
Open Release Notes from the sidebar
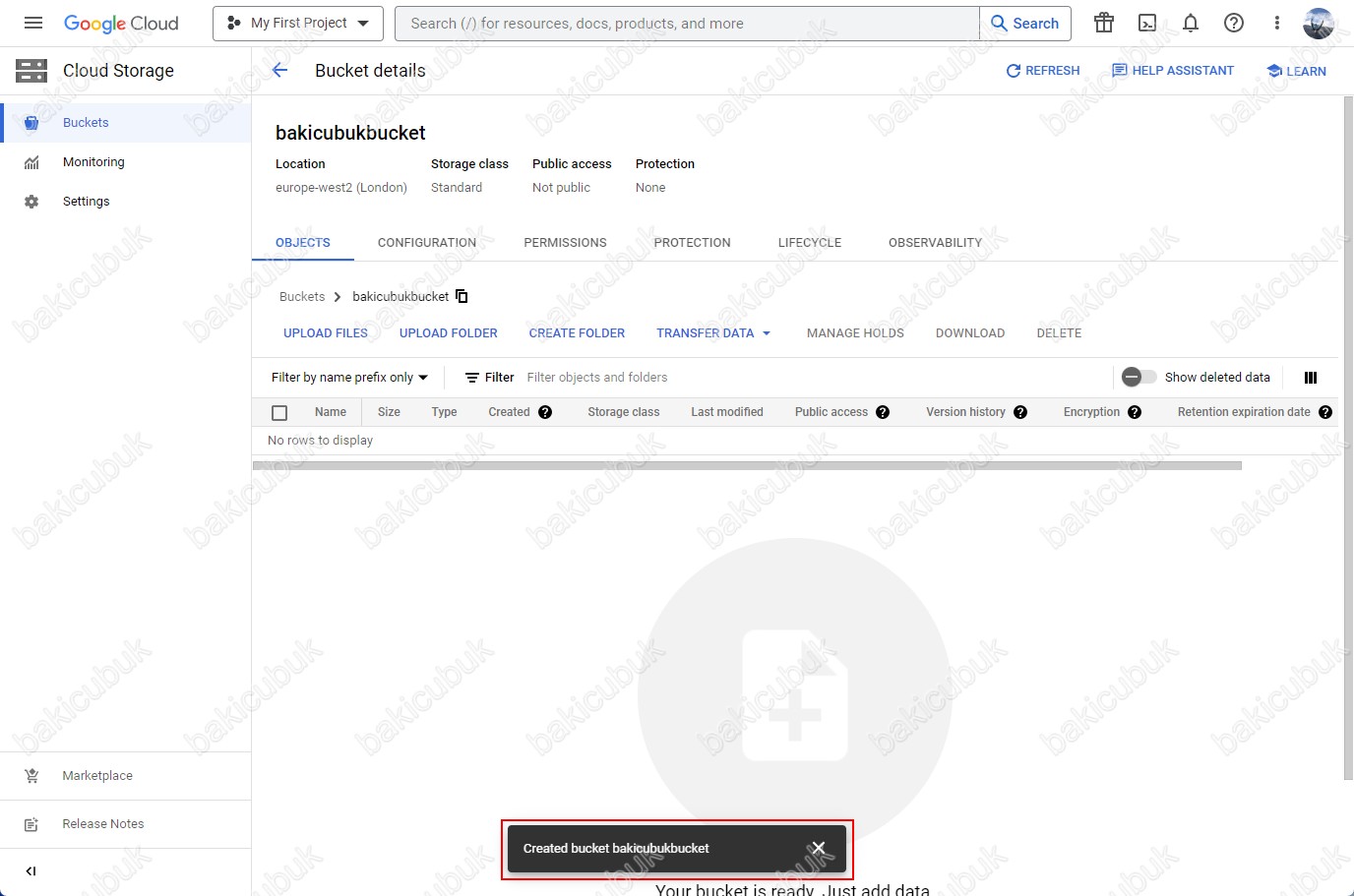point(126,824)
